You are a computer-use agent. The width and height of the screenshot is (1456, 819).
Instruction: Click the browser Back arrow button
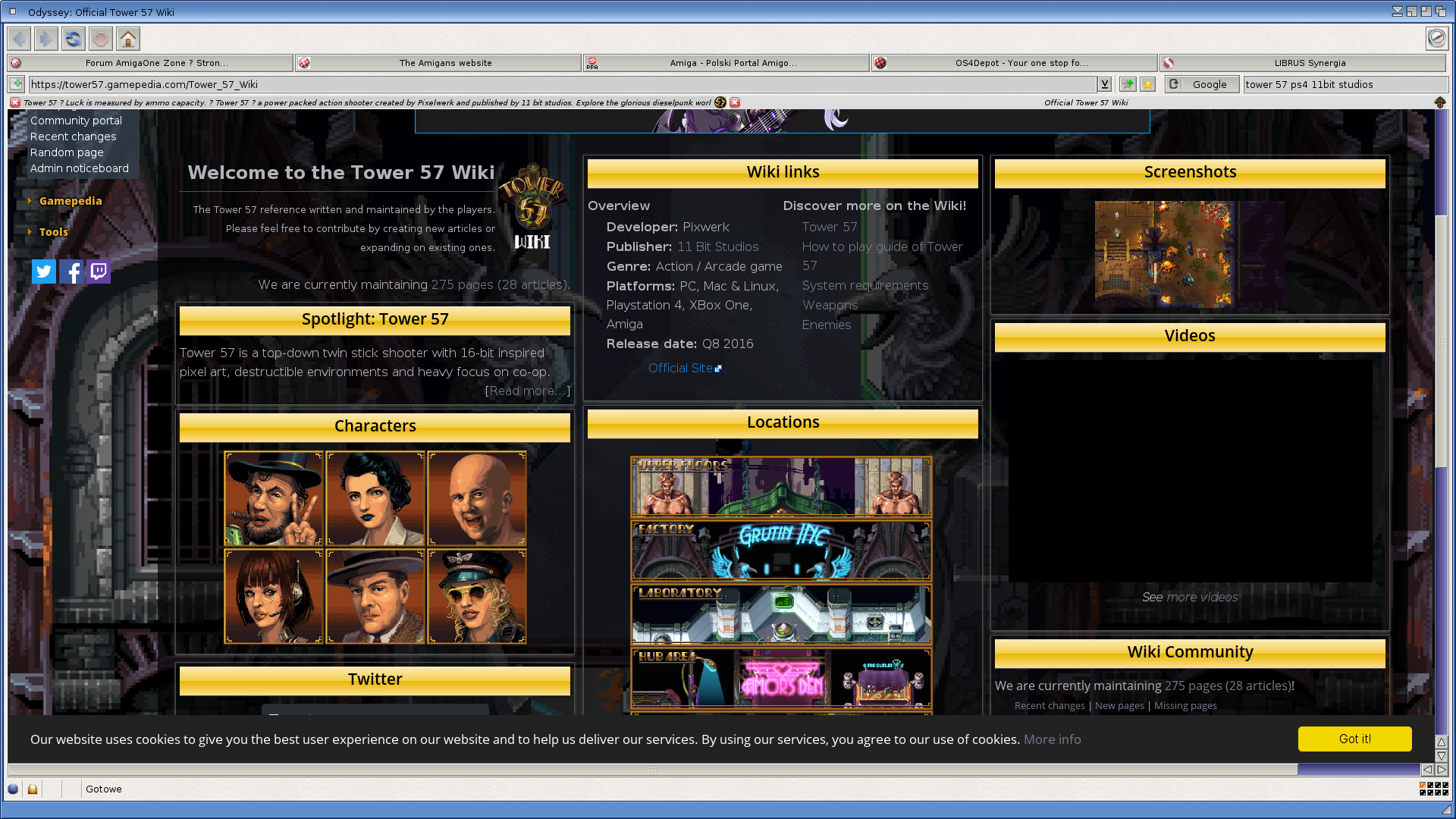19,39
